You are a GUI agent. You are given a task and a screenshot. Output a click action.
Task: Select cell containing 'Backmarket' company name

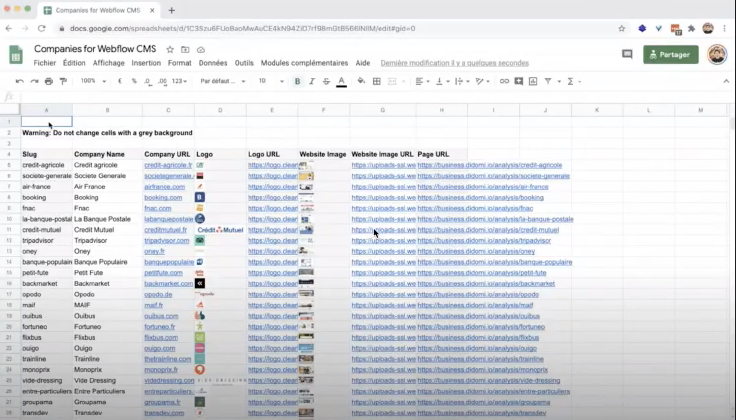pyautogui.click(x=107, y=283)
